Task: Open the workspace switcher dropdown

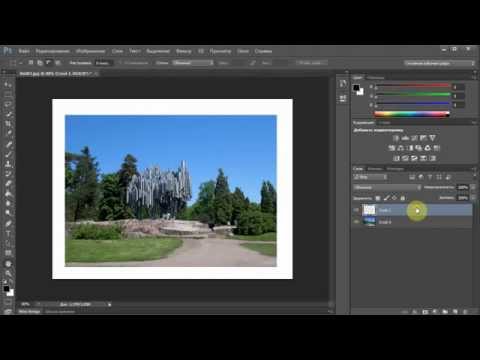Action: tap(439, 63)
